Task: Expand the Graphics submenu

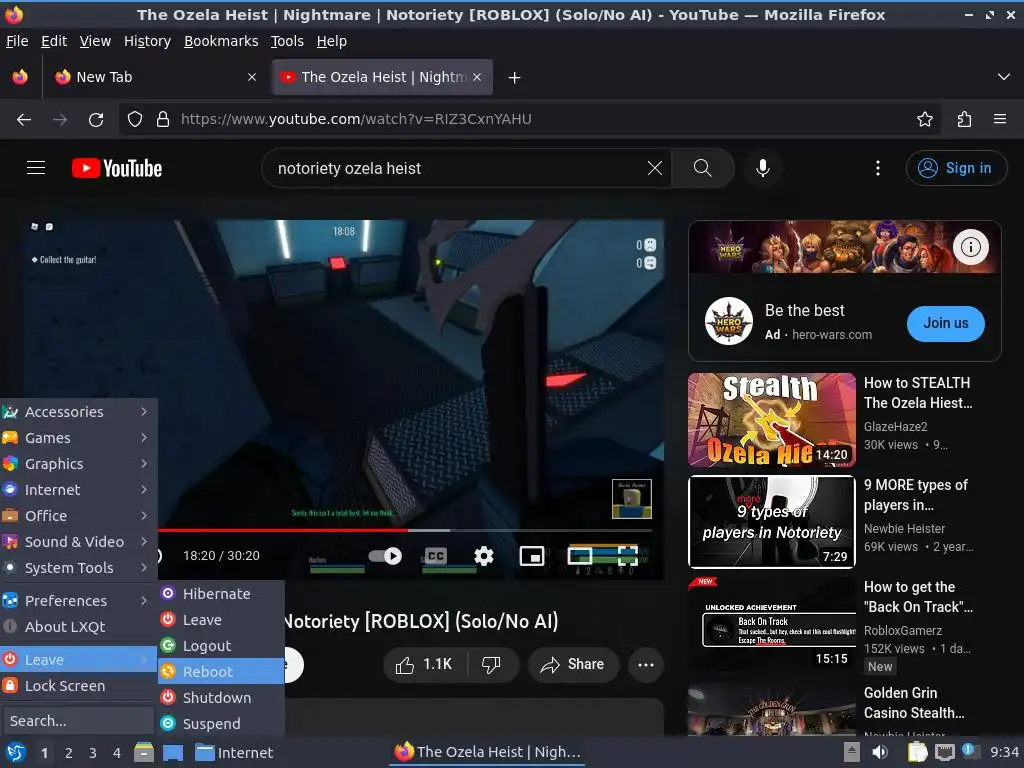Action: pos(78,464)
